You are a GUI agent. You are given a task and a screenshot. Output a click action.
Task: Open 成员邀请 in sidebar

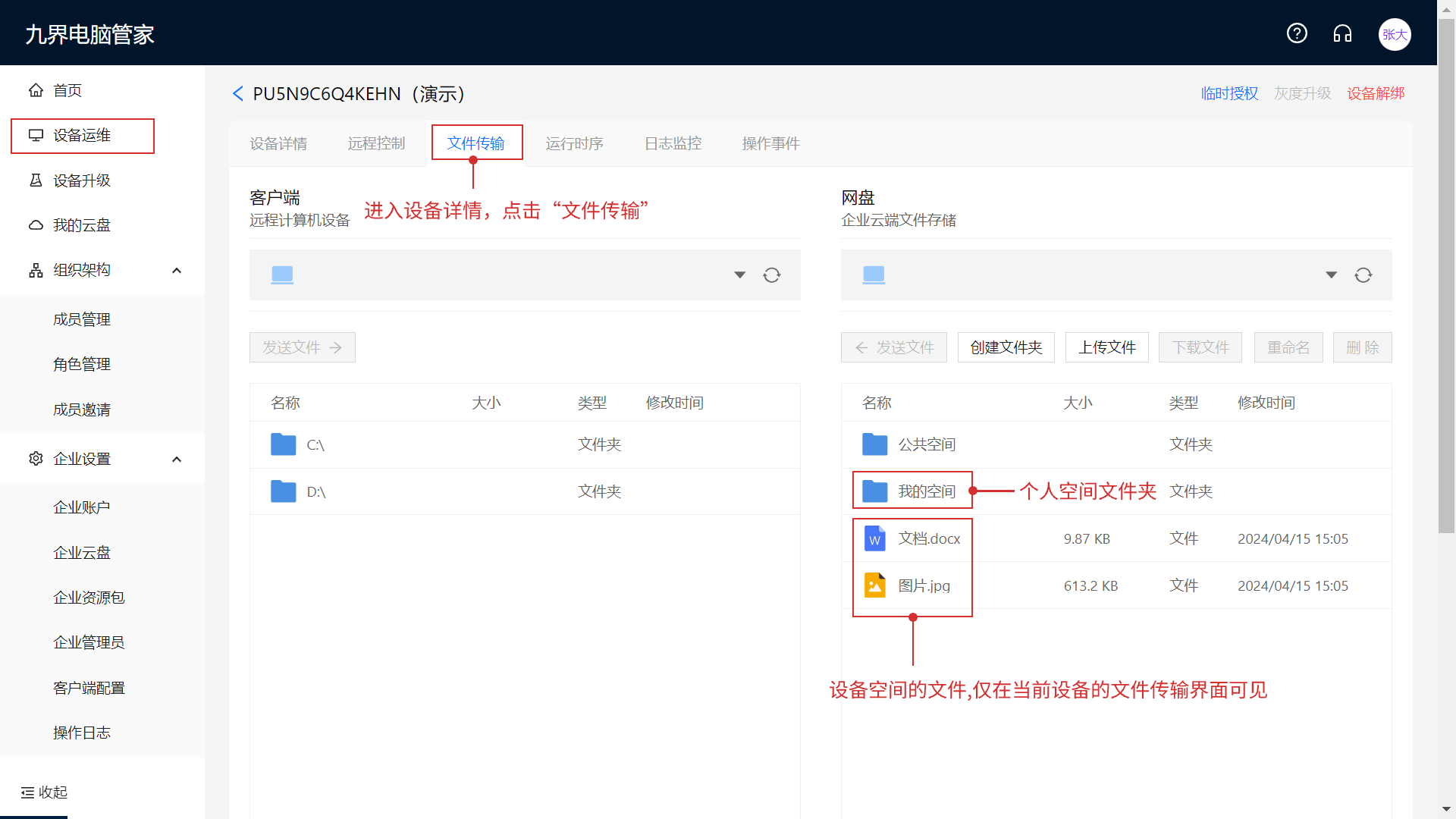pos(82,409)
